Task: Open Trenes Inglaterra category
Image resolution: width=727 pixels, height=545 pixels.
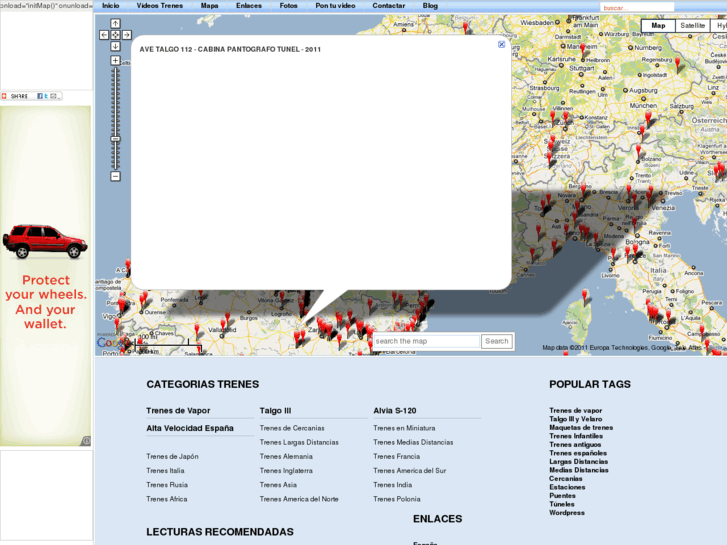Action: click(286, 471)
